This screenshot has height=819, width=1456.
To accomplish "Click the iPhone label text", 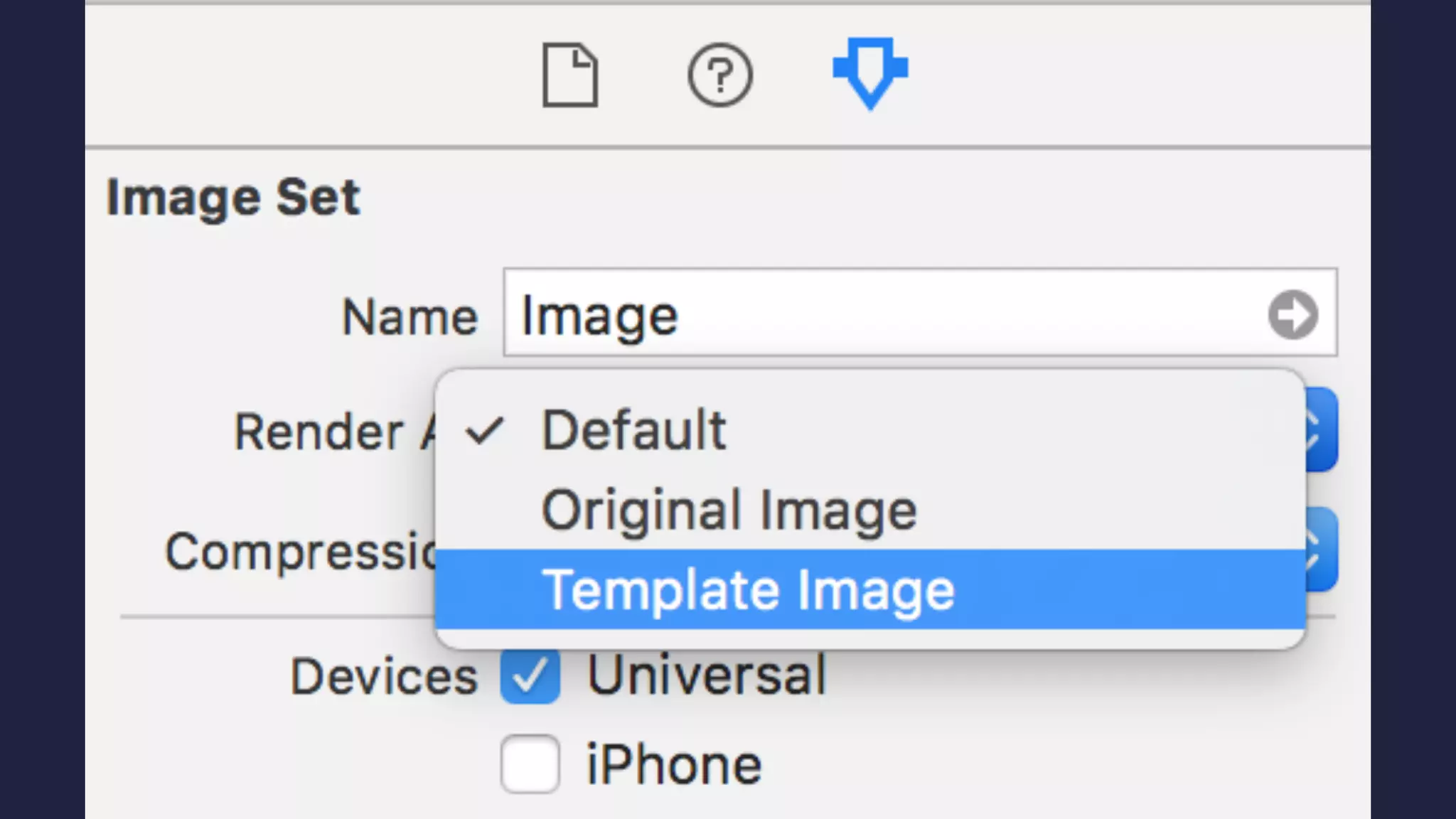I will pos(674,765).
